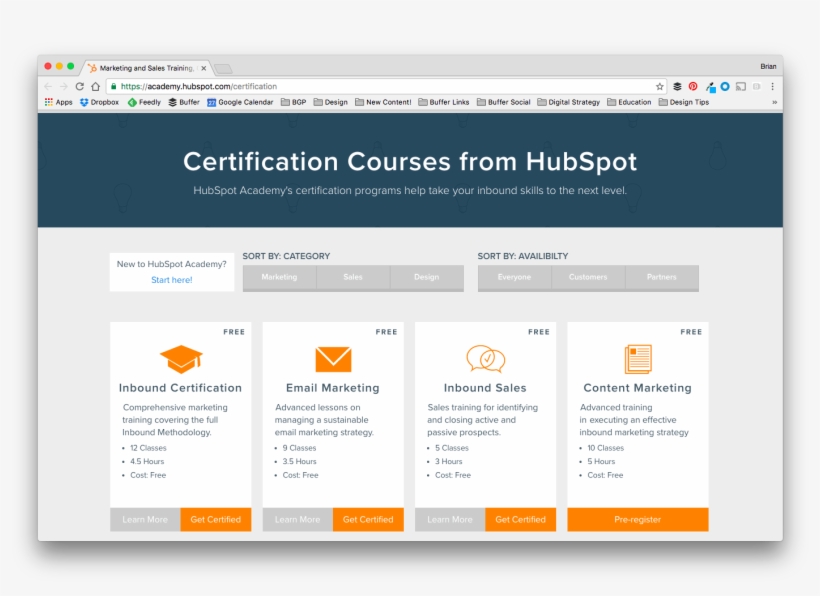Screen dimensions: 820x596
Task: Get Certified in Inbound Sales
Action: pos(520,520)
